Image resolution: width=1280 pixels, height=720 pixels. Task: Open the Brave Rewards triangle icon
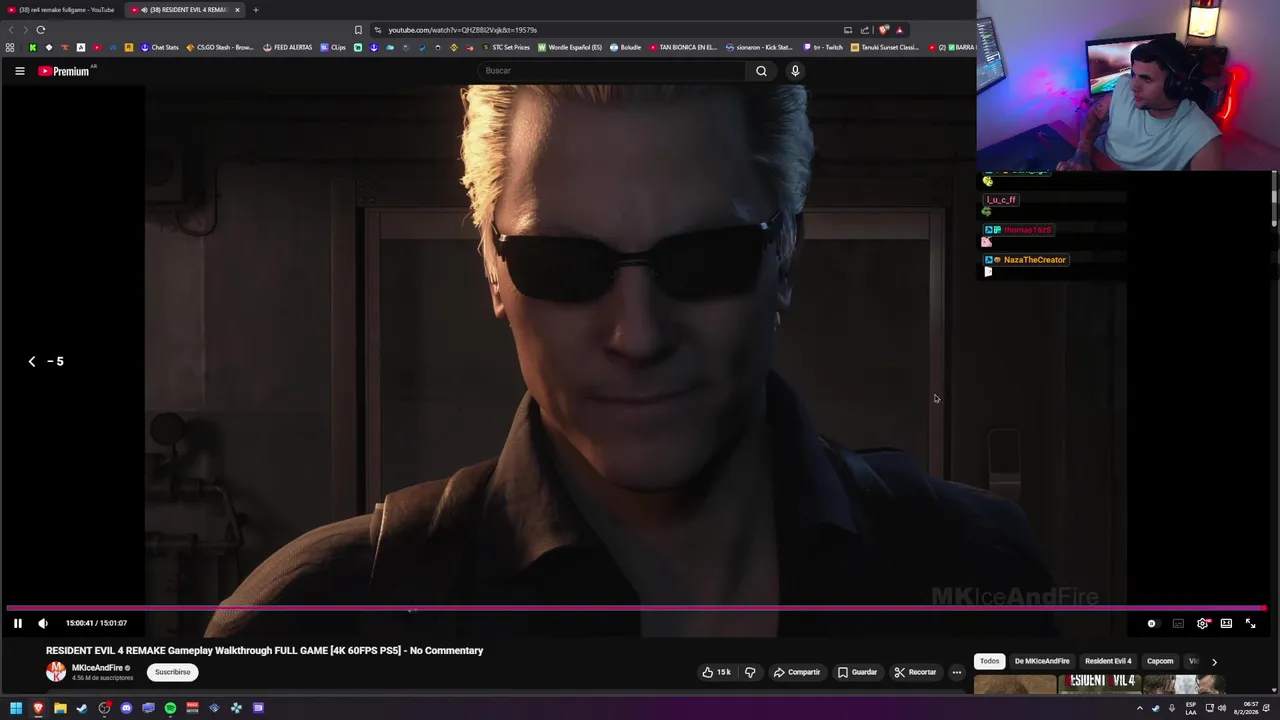click(x=899, y=30)
